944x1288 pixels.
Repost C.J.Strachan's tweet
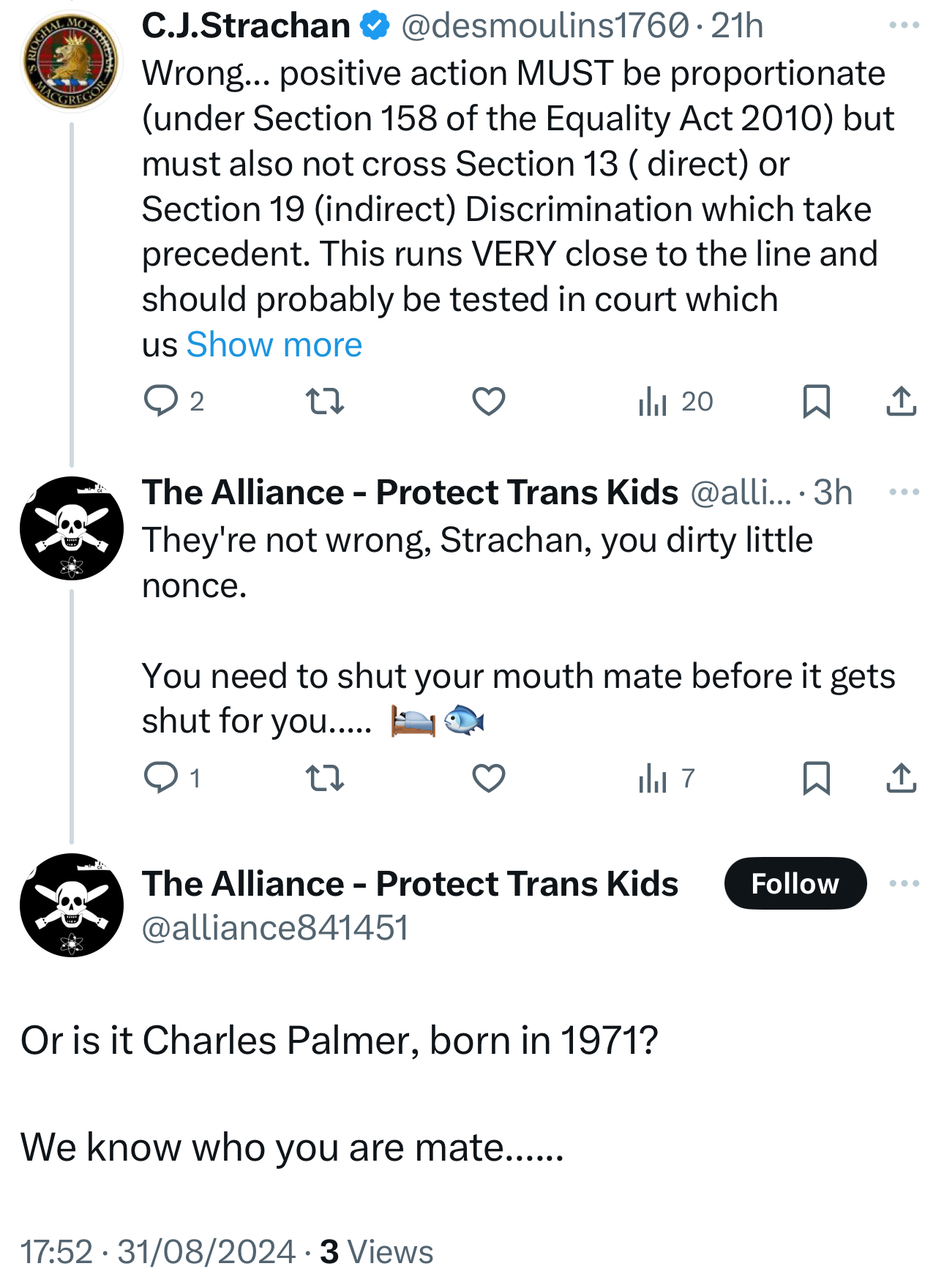coord(324,401)
